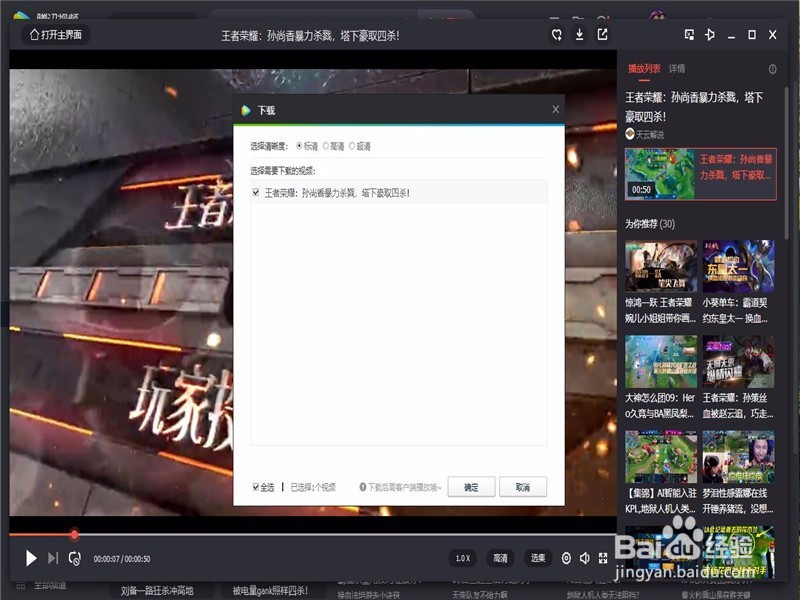Switch to the 播放列表 tab

(644, 68)
